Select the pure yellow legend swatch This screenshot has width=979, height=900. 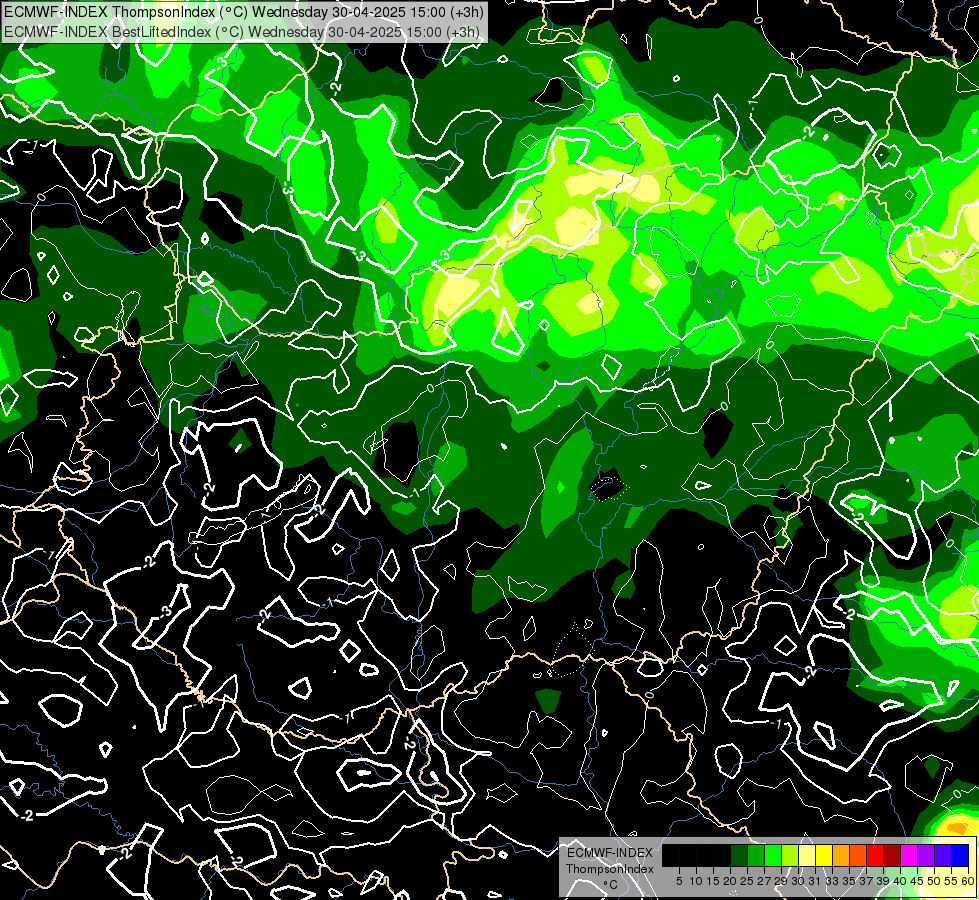(x=824, y=855)
